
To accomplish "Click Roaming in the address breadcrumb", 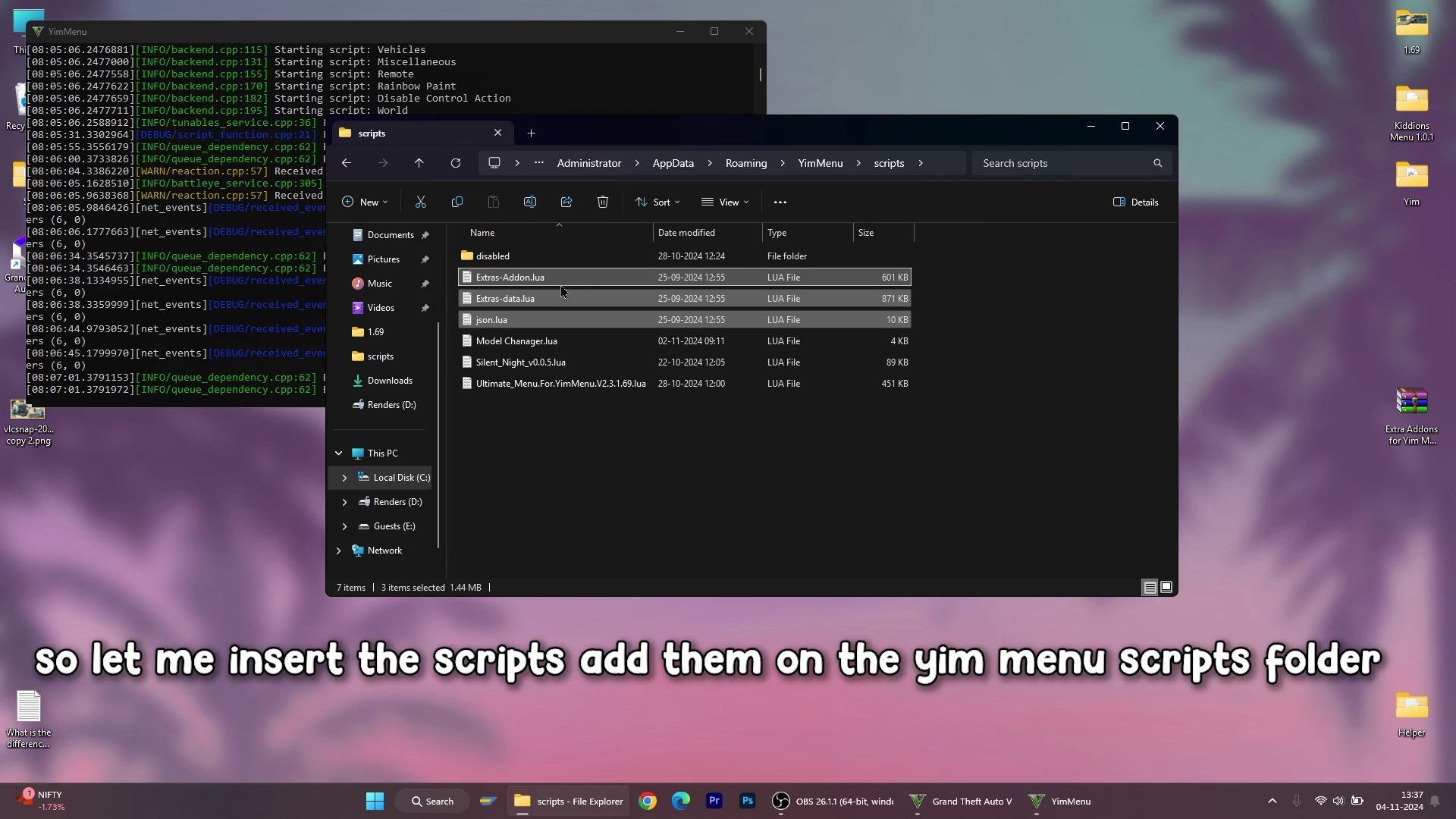I will [746, 163].
